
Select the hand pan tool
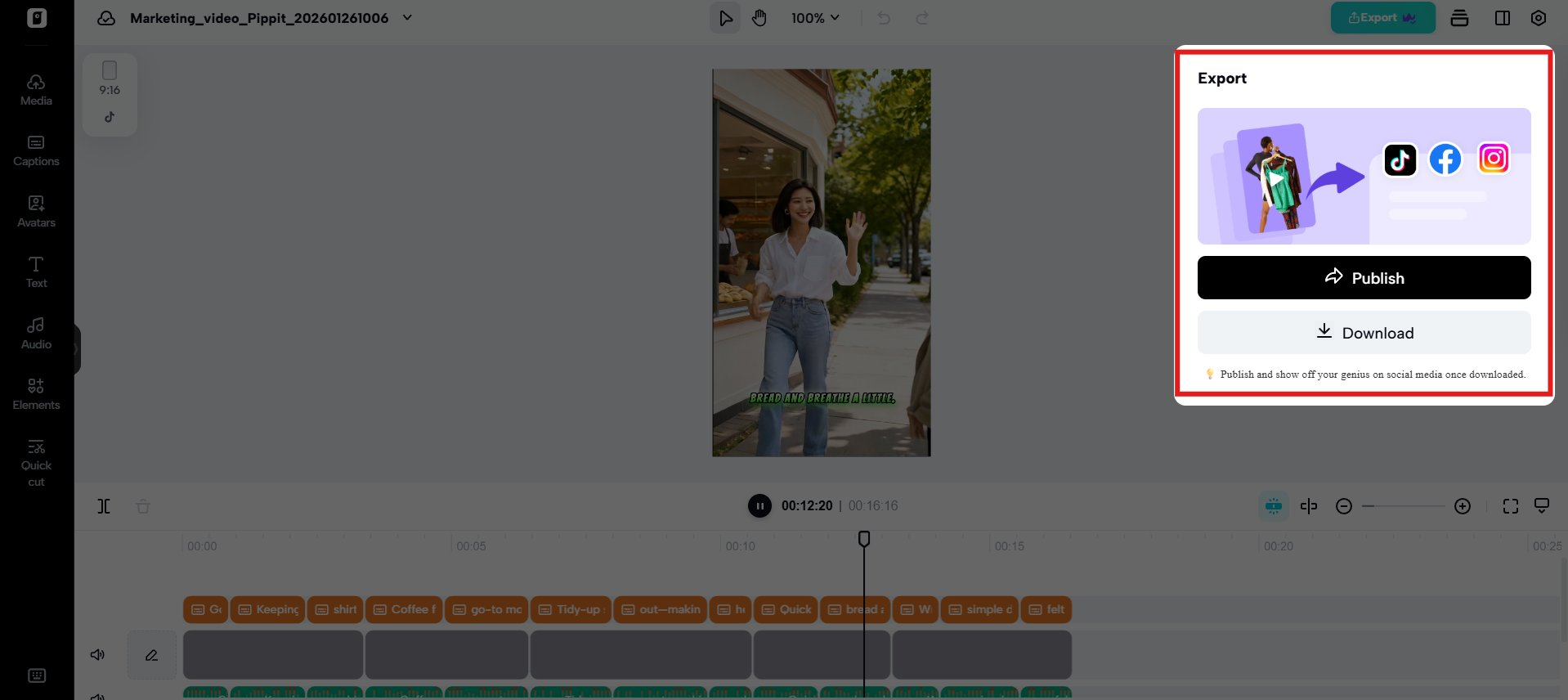759,18
